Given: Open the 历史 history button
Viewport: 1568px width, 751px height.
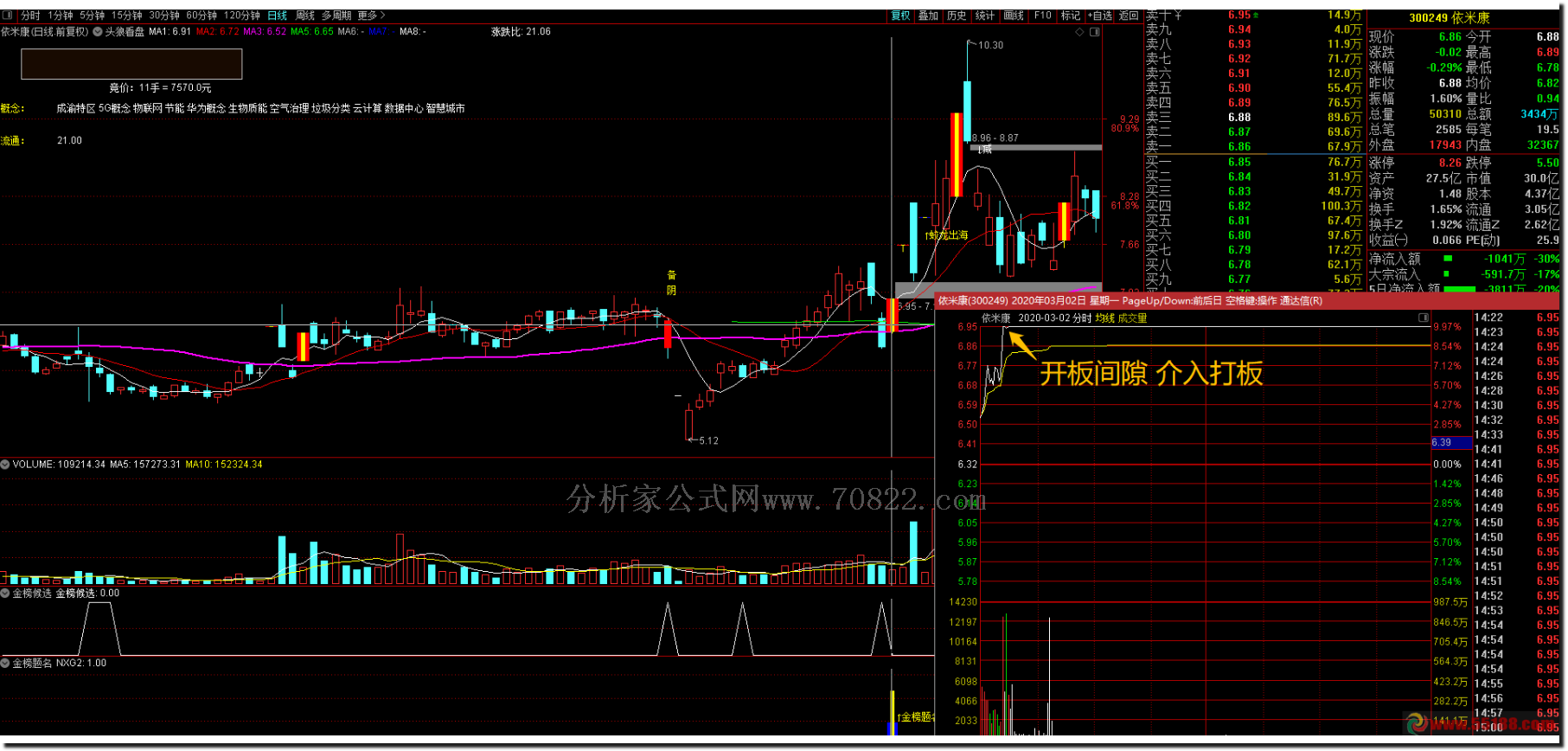Looking at the screenshot, I should [x=957, y=16].
